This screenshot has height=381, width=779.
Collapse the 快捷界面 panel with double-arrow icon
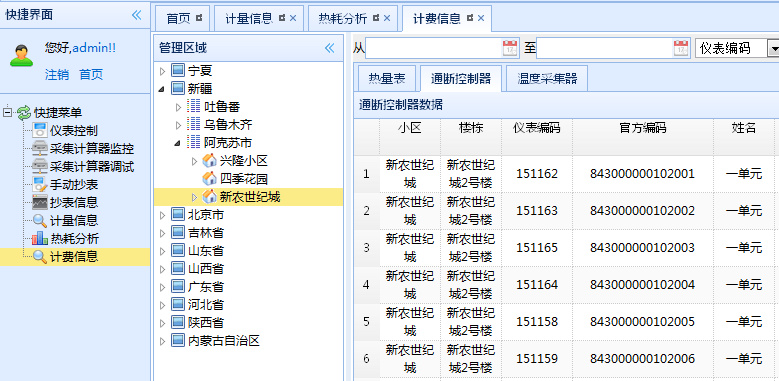(x=136, y=15)
